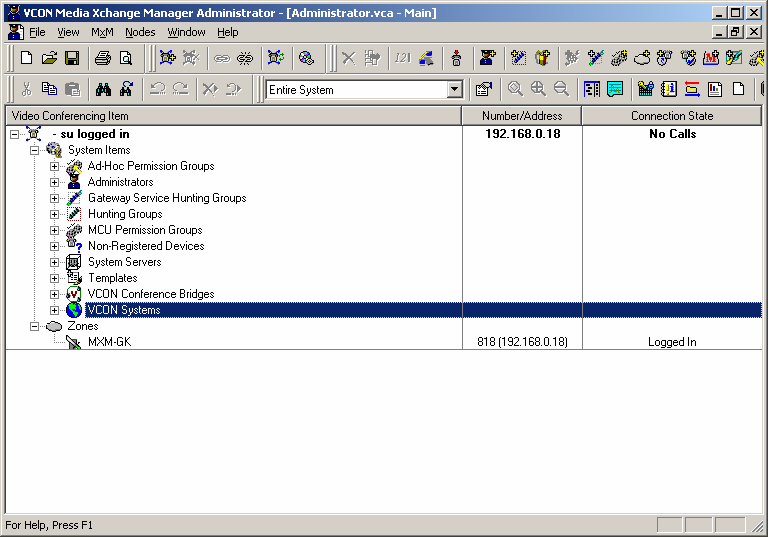768x537 pixels.
Task: Expand MCU Permission Groups
Action: point(54,230)
